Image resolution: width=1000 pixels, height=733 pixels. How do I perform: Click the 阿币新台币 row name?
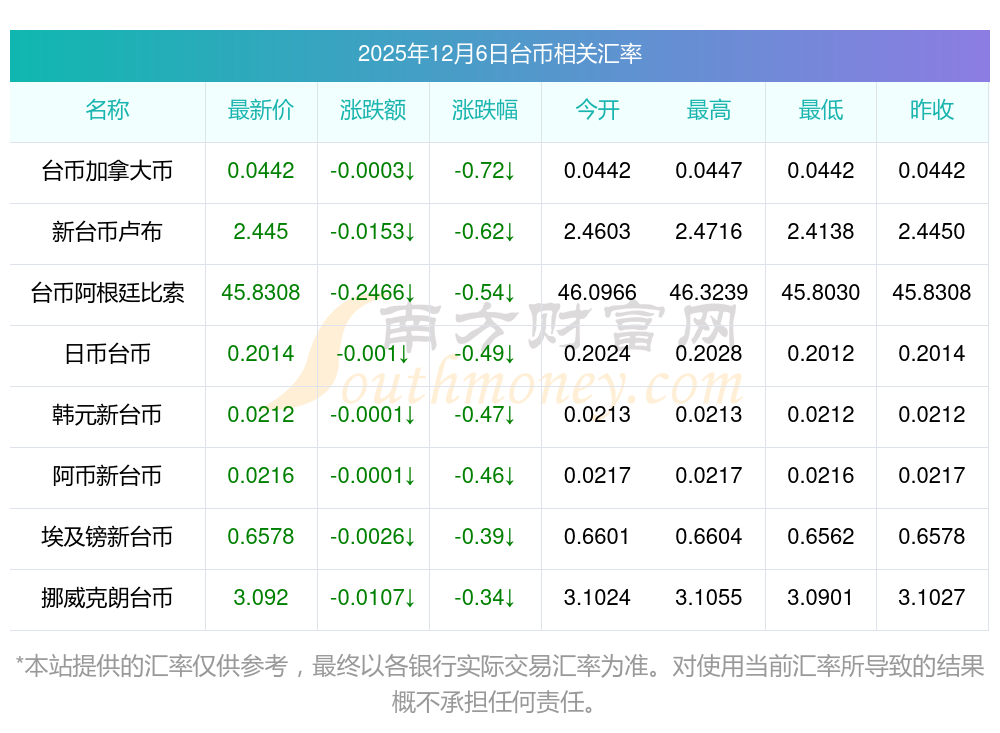pos(107,476)
